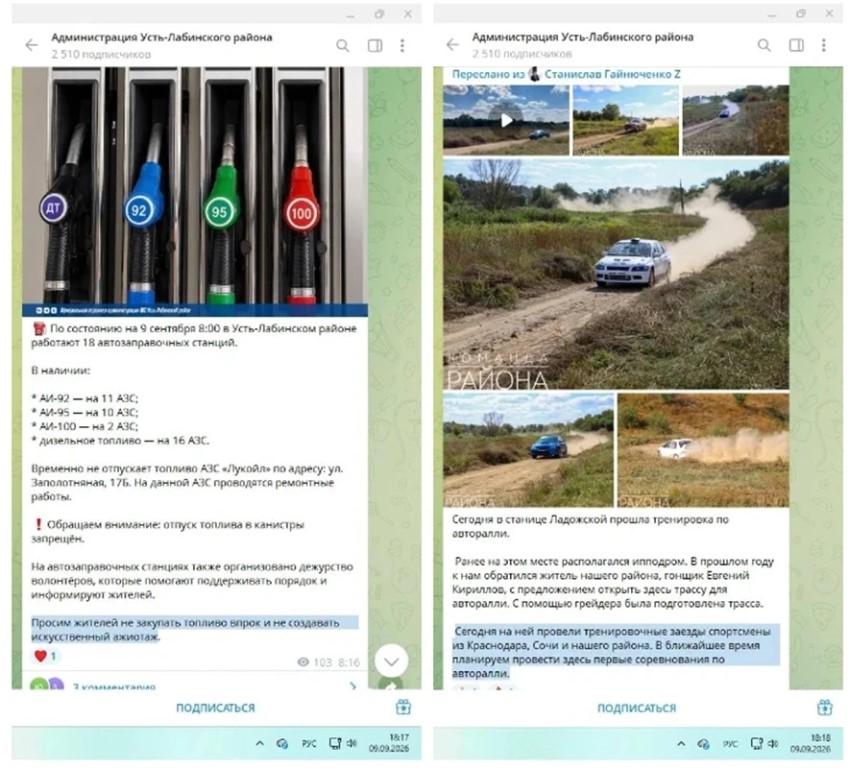Toggle the side panel in the fuel-post window
This screenshot has width=849, height=768.
375,45
